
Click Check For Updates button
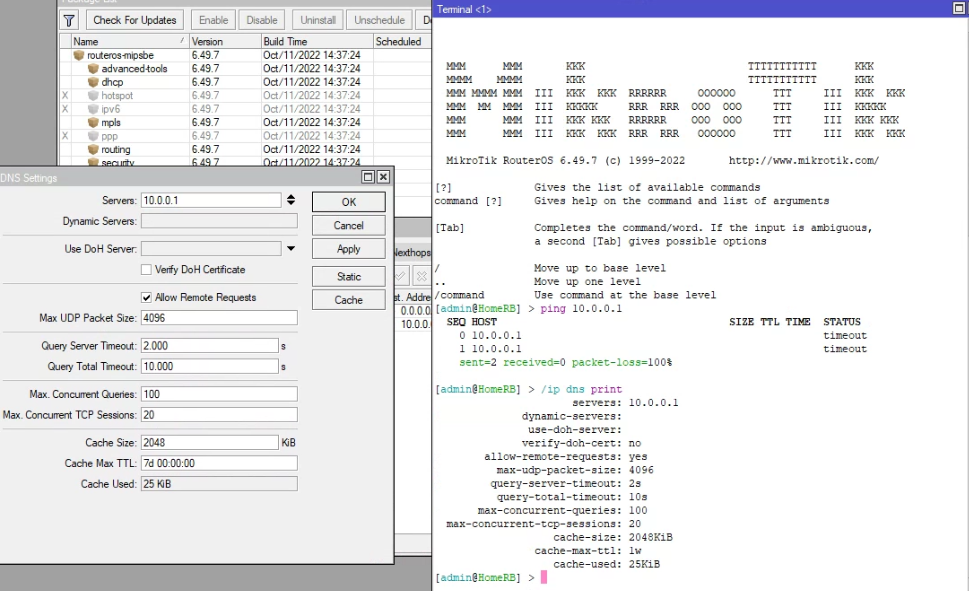[x=135, y=20]
